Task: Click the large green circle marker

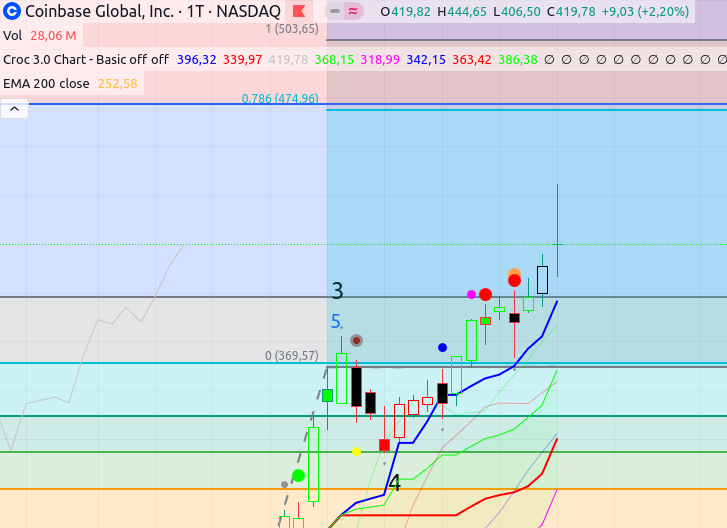Action: [x=298, y=475]
